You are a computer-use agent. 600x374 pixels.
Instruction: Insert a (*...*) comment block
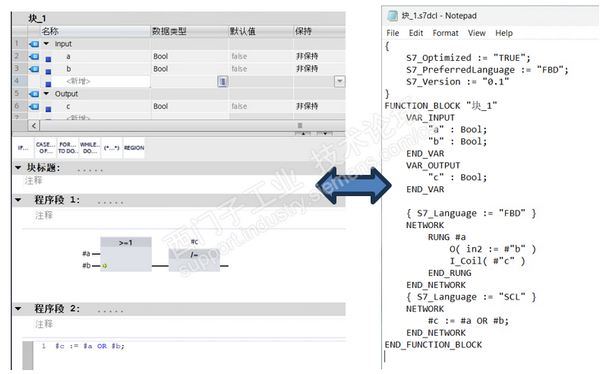click(111, 148)
